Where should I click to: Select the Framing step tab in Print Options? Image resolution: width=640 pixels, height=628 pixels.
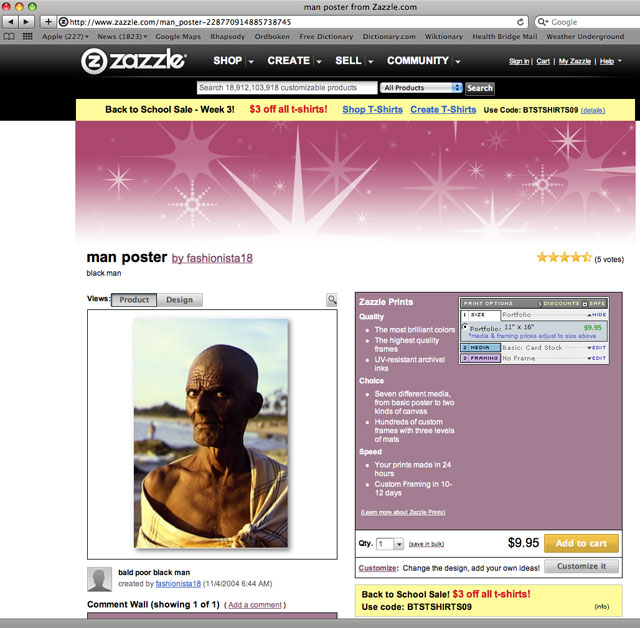coord(480,358)
